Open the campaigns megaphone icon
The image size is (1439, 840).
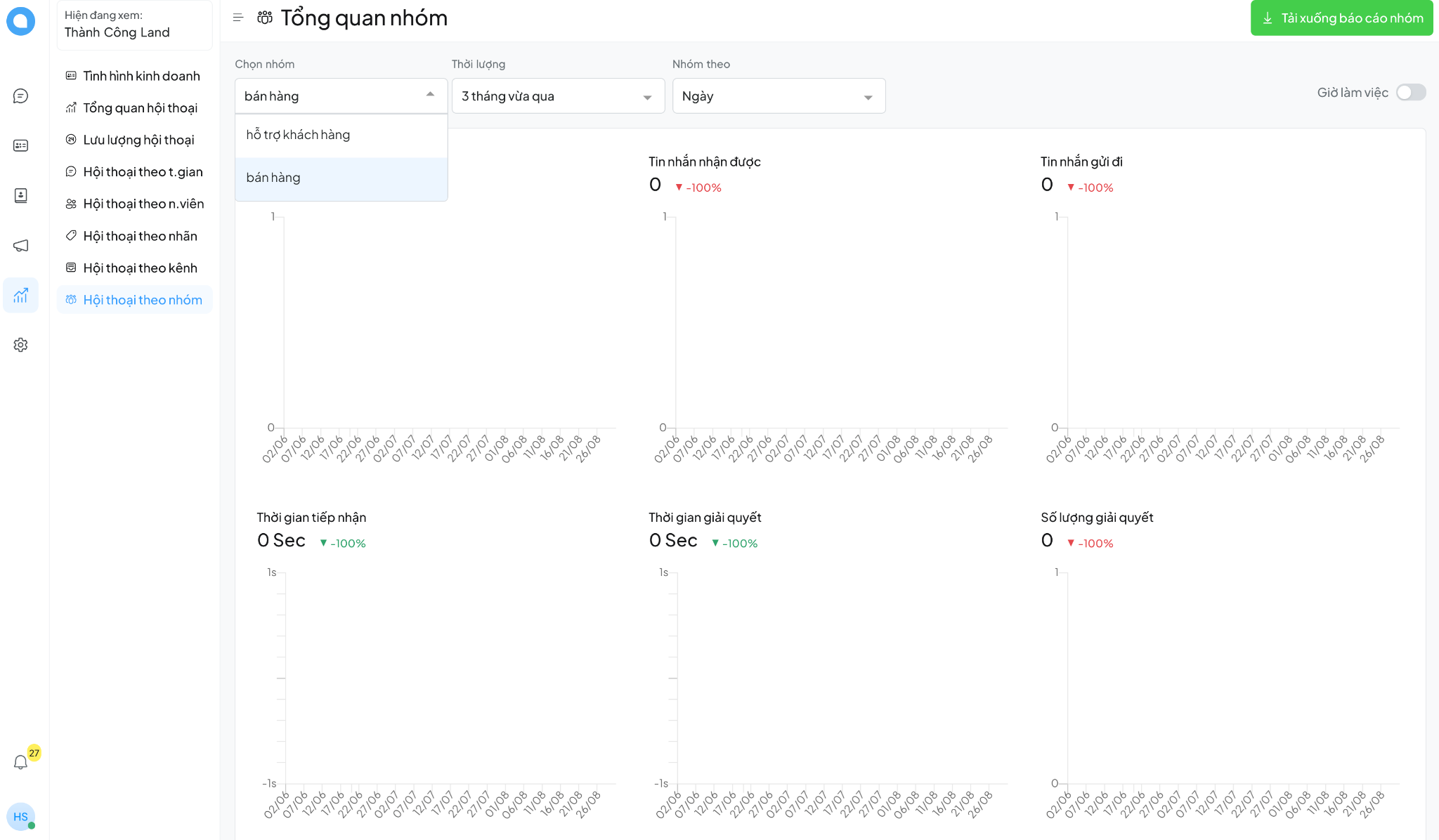pos(20,245)
